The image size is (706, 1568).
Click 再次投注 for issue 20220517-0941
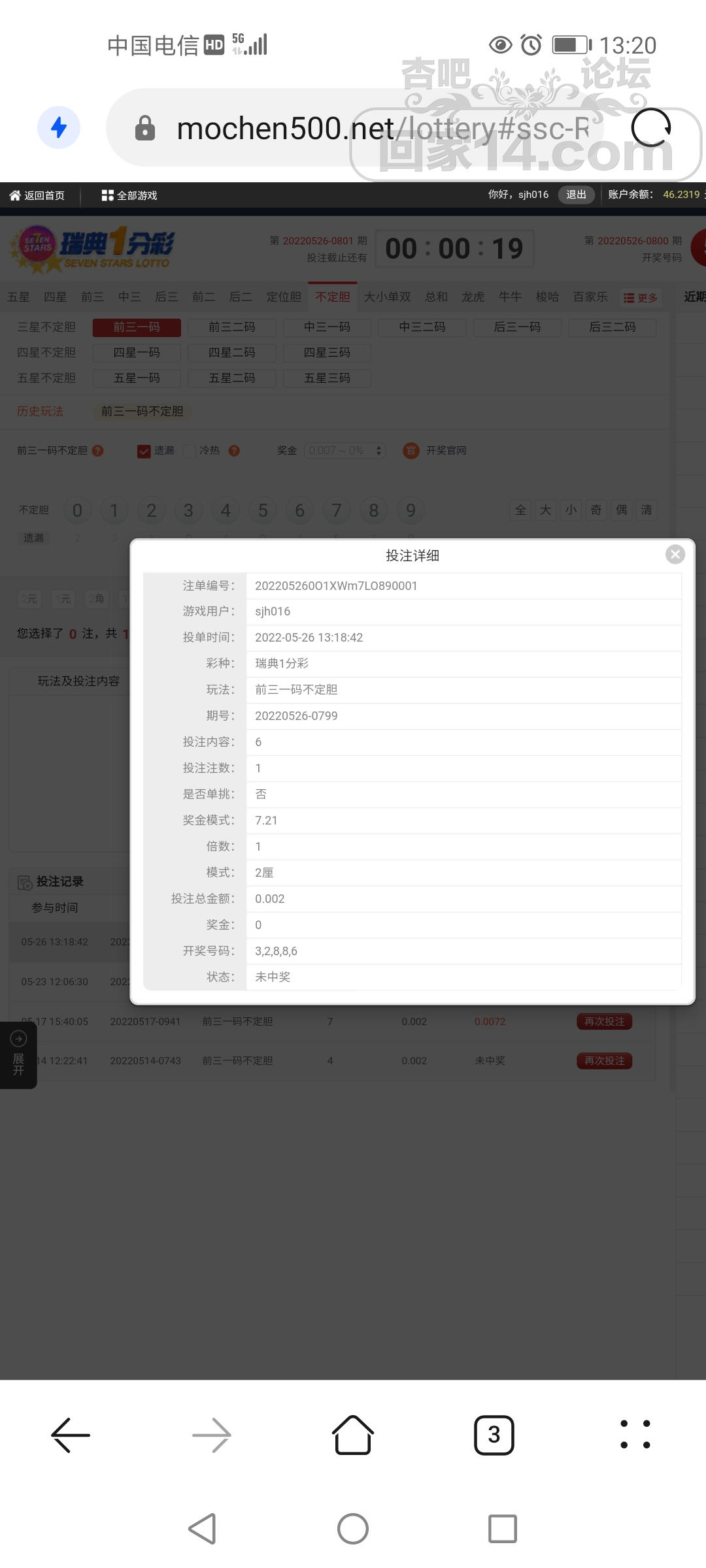604,1022
